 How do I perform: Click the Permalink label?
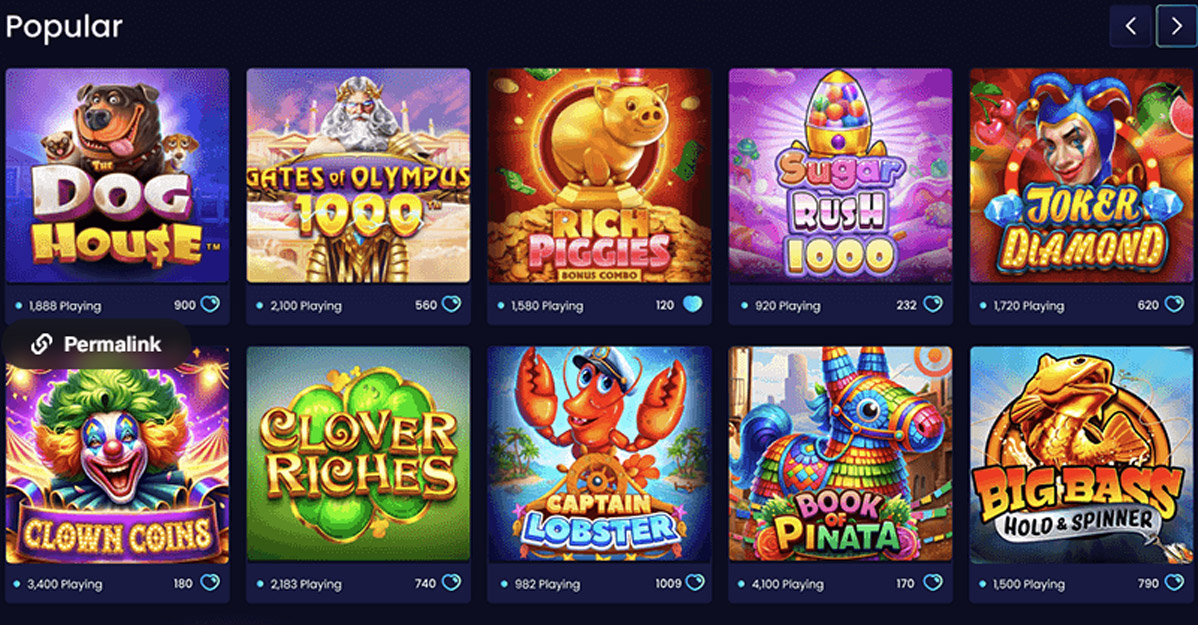click(112, 345)
